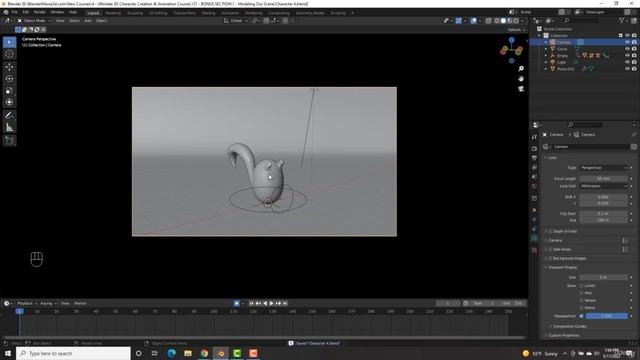Open the green Camera data properties tab
Image resolution: width=640 pixels, height=360 pixels.
click(x=534, y=238)
